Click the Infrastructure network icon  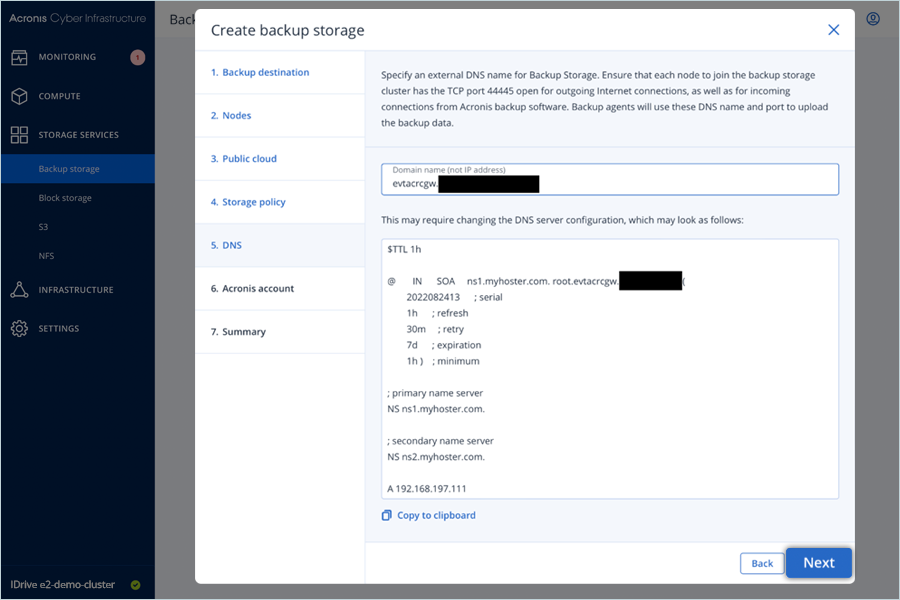[19, 290]
